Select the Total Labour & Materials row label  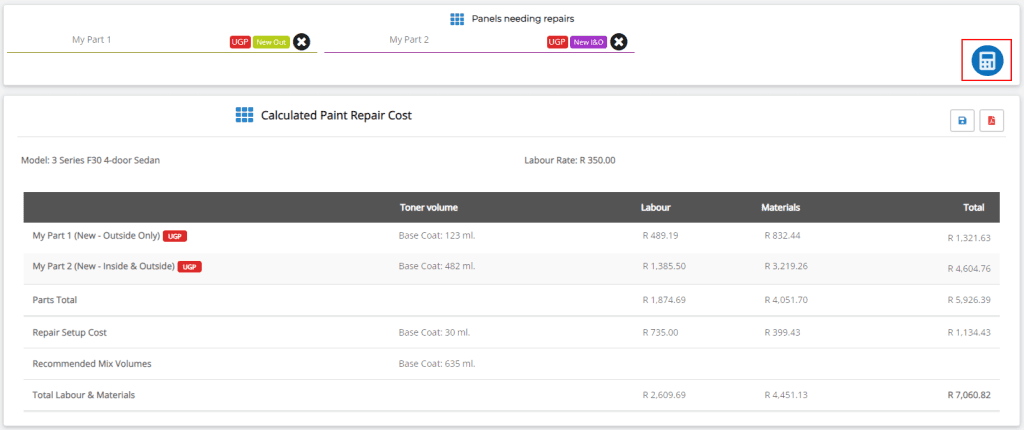(x=83, y=395)
